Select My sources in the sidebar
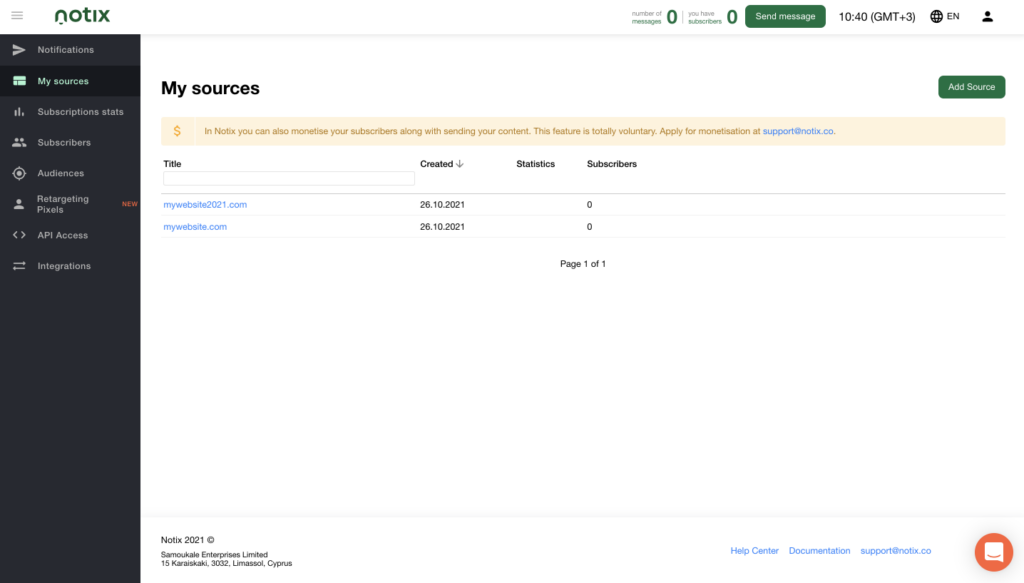This screenshot has height=583, width=1024. tap(63, 81)
